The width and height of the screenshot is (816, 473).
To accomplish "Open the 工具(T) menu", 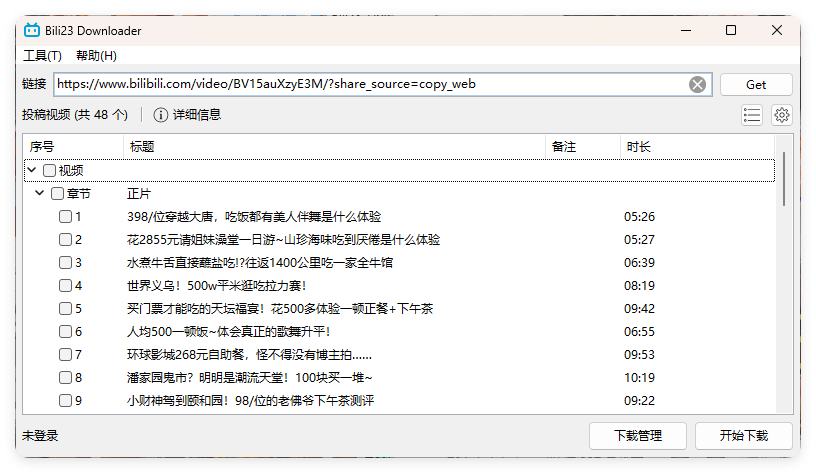I will (x=42, y=56).
